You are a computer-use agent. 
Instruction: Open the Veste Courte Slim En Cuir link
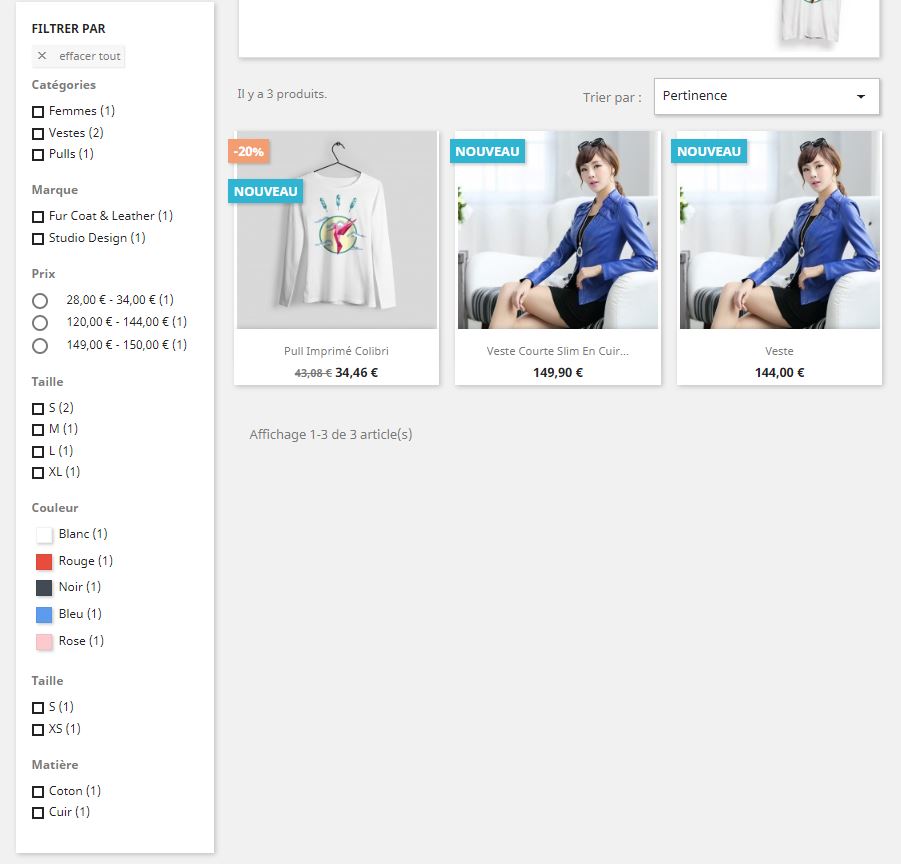(x=557, y=351)
